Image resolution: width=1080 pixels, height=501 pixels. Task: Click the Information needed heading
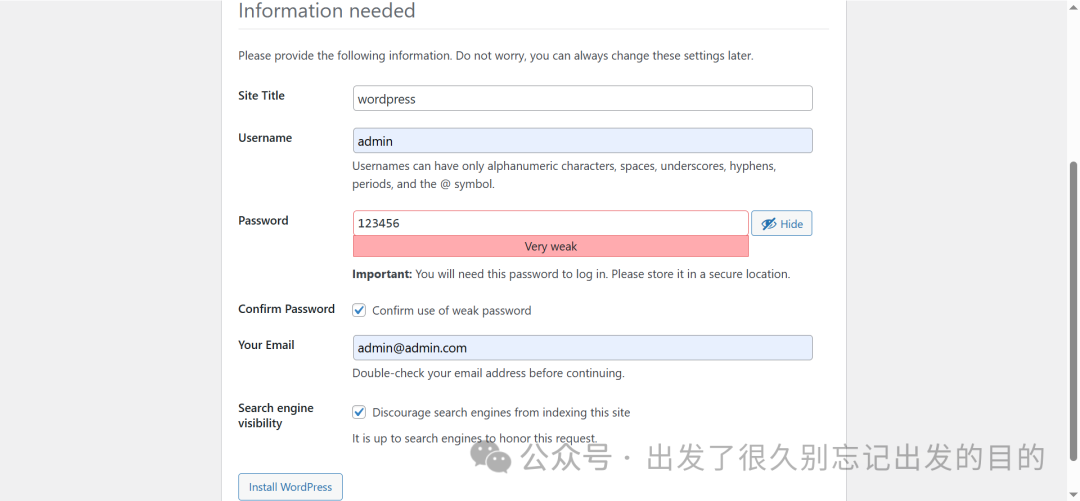point(326,11)
